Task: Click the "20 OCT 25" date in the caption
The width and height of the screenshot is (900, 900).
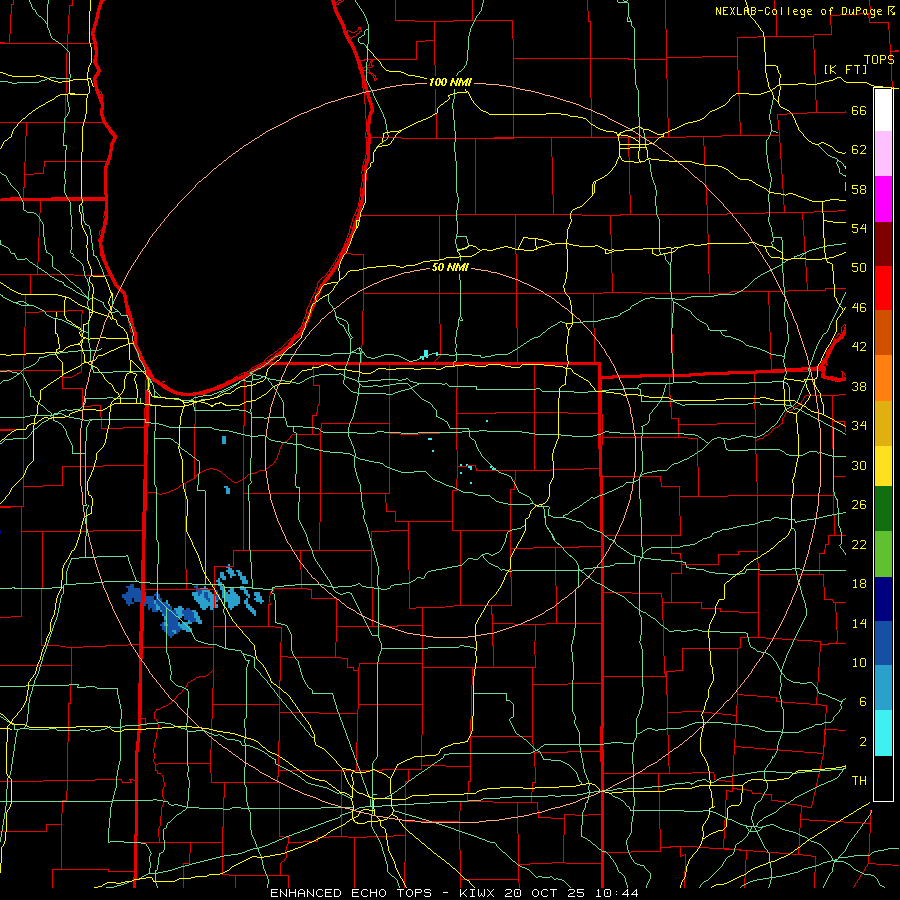Action: [545, 893]
